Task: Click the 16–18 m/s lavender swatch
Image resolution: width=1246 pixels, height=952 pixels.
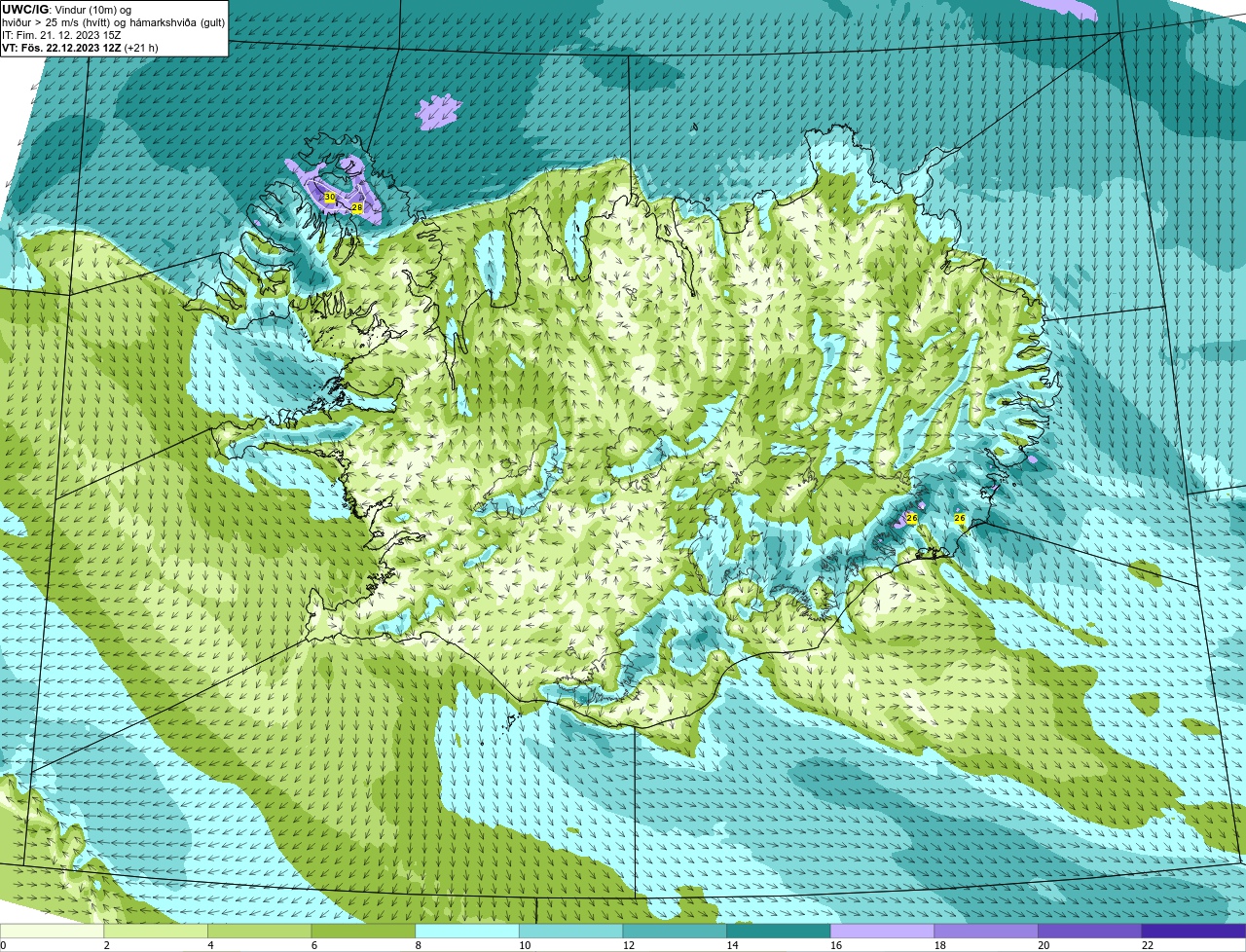Action: 883,931
